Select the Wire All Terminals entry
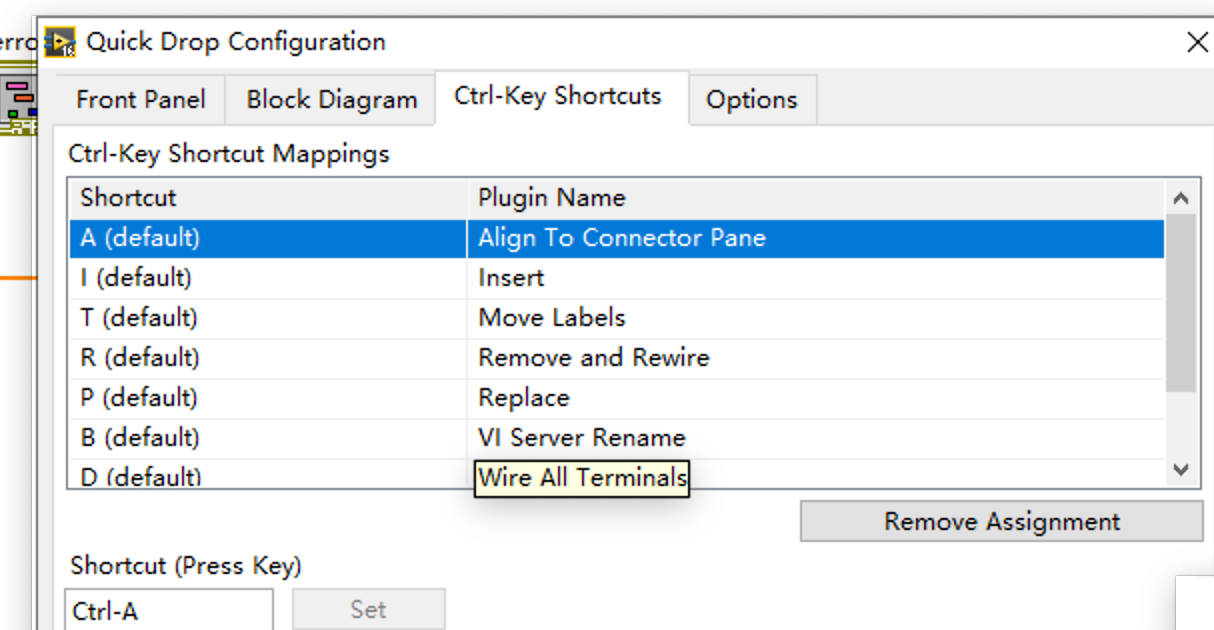This screenshot has height=630, width=1214. pos(583,477)
